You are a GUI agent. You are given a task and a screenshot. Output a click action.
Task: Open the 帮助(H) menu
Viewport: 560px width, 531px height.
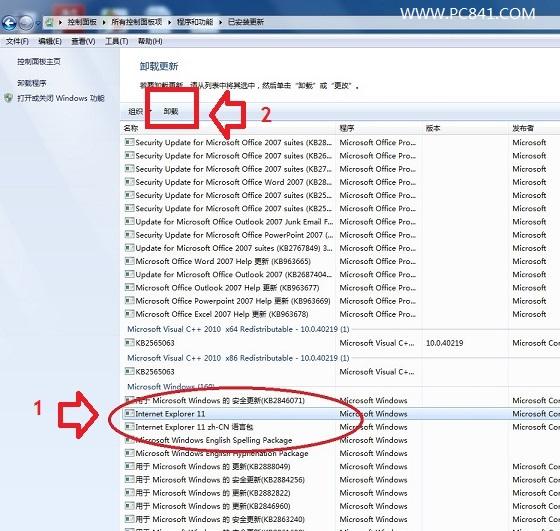click(150, 41)
